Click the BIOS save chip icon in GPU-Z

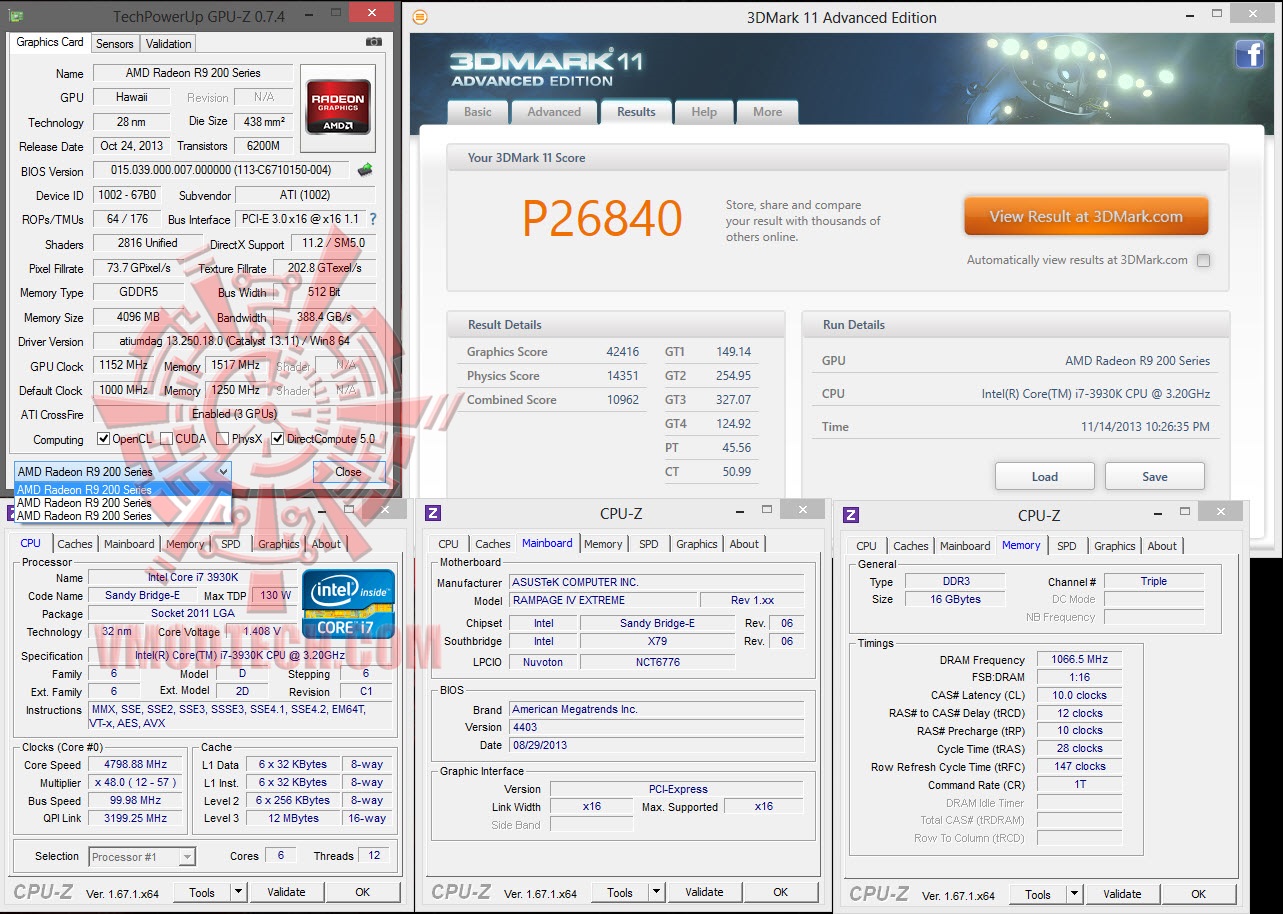[365, 170]
